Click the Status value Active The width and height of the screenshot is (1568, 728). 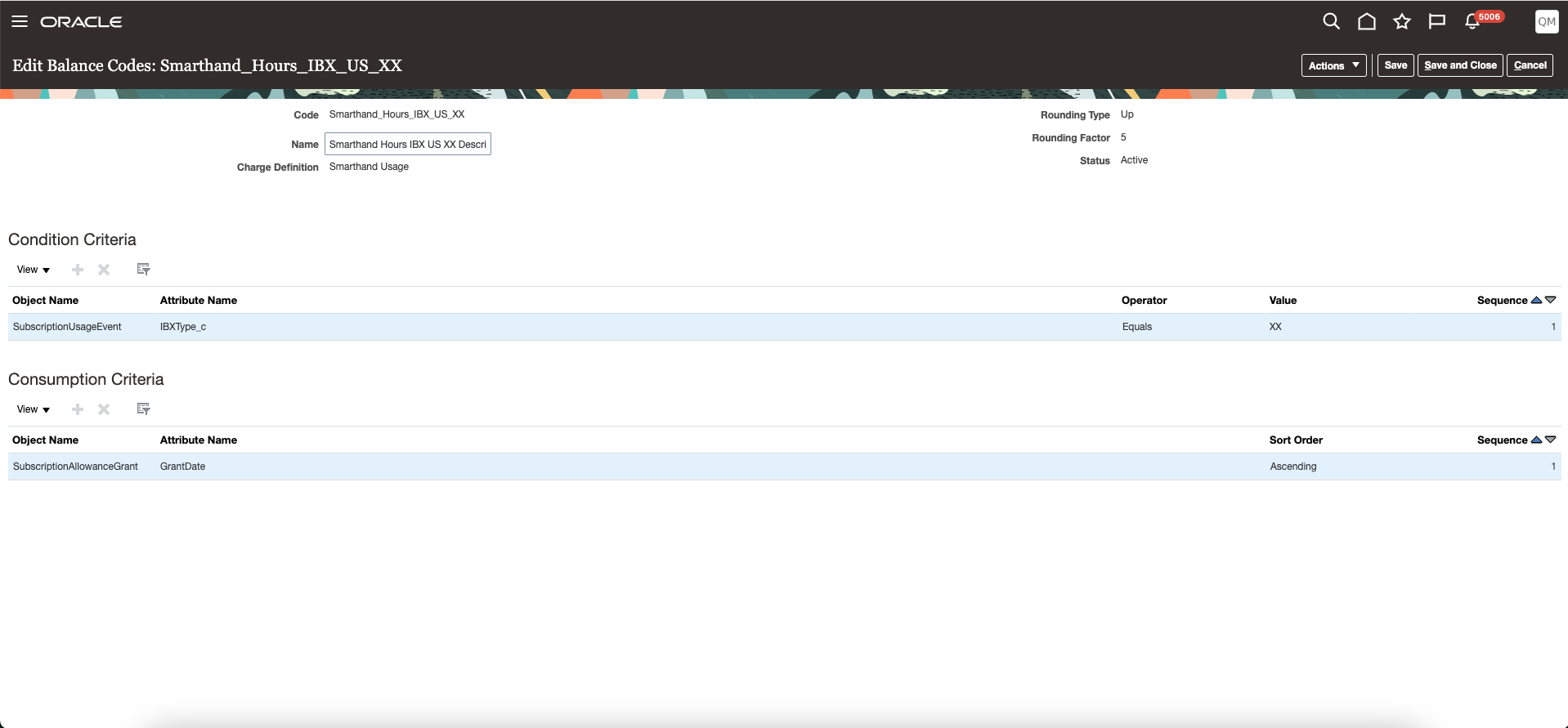pyautogui.click(x=1134, y=160)
